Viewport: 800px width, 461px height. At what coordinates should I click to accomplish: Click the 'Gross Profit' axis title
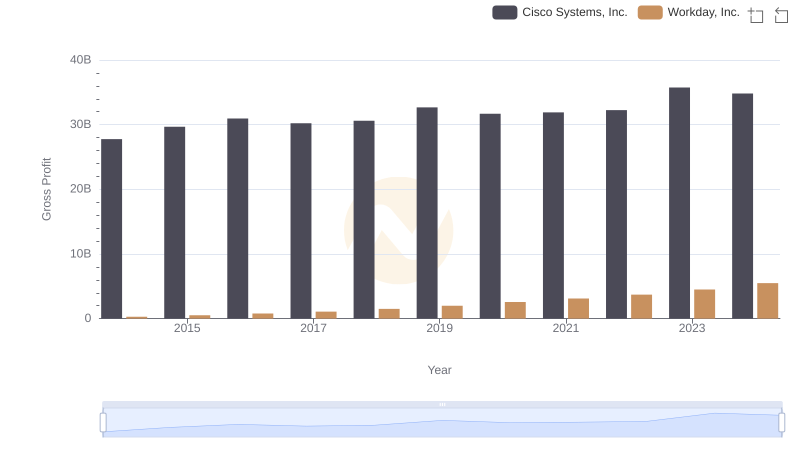tap(46, 189)
